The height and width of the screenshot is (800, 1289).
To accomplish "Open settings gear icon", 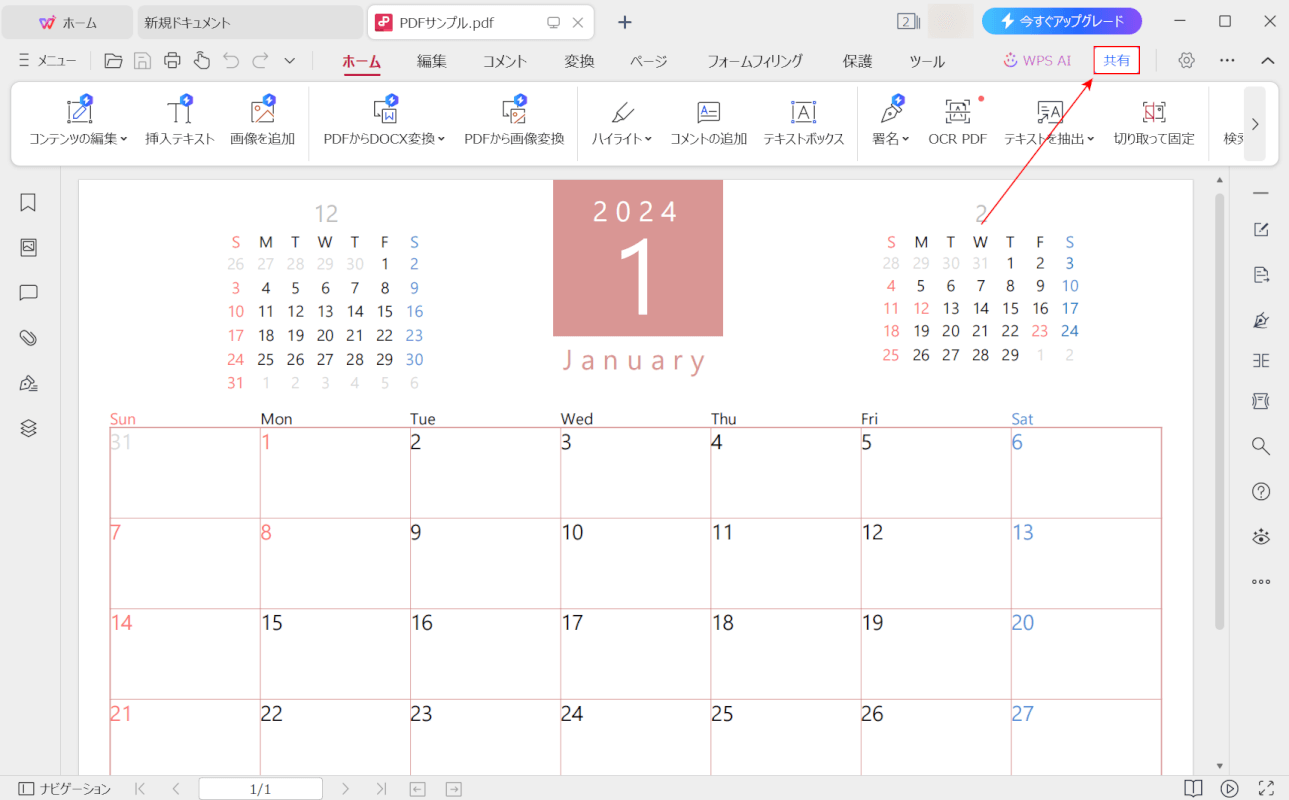I will (1187, 60).
